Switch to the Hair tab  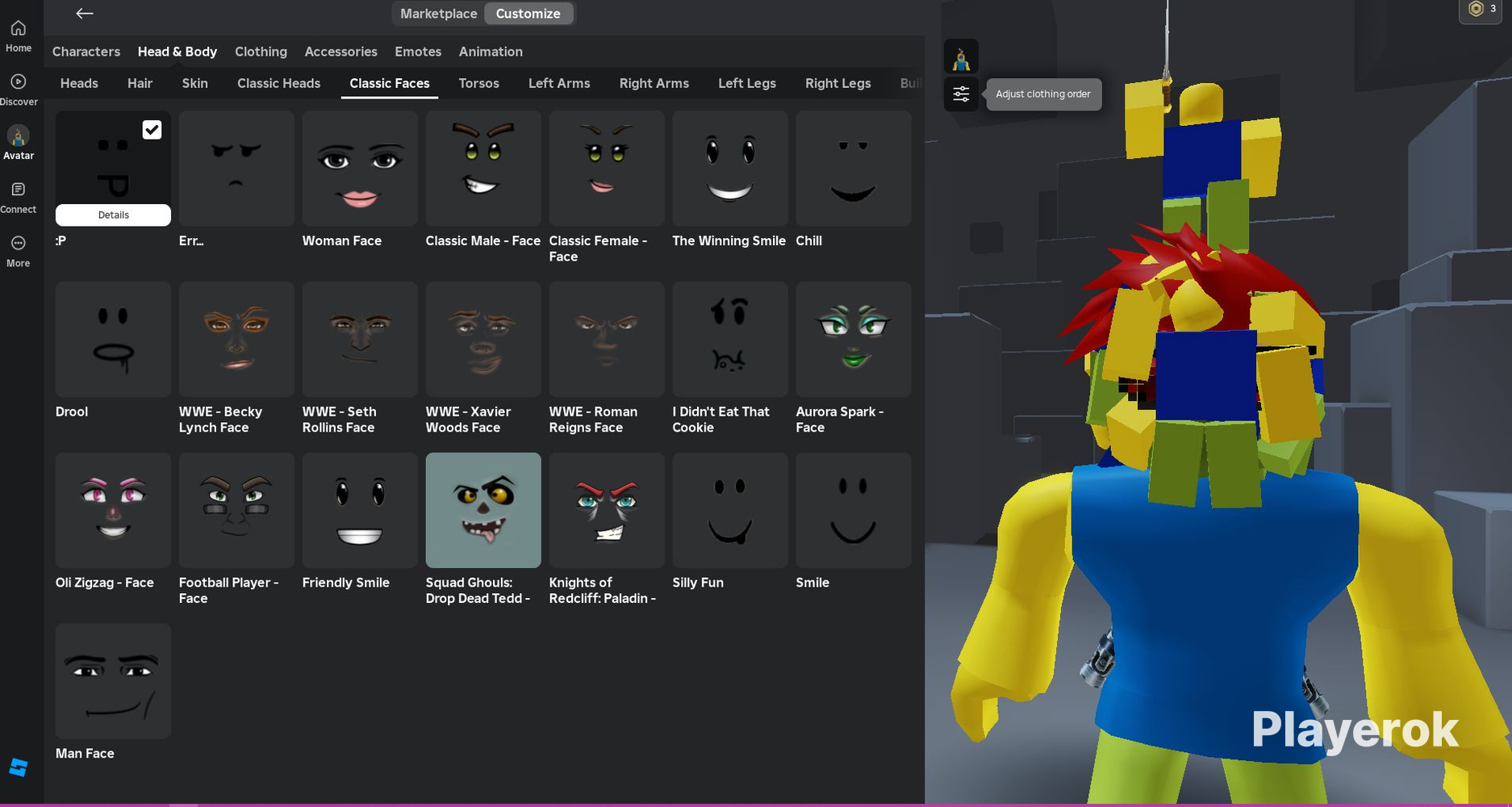tap(140, 83)
